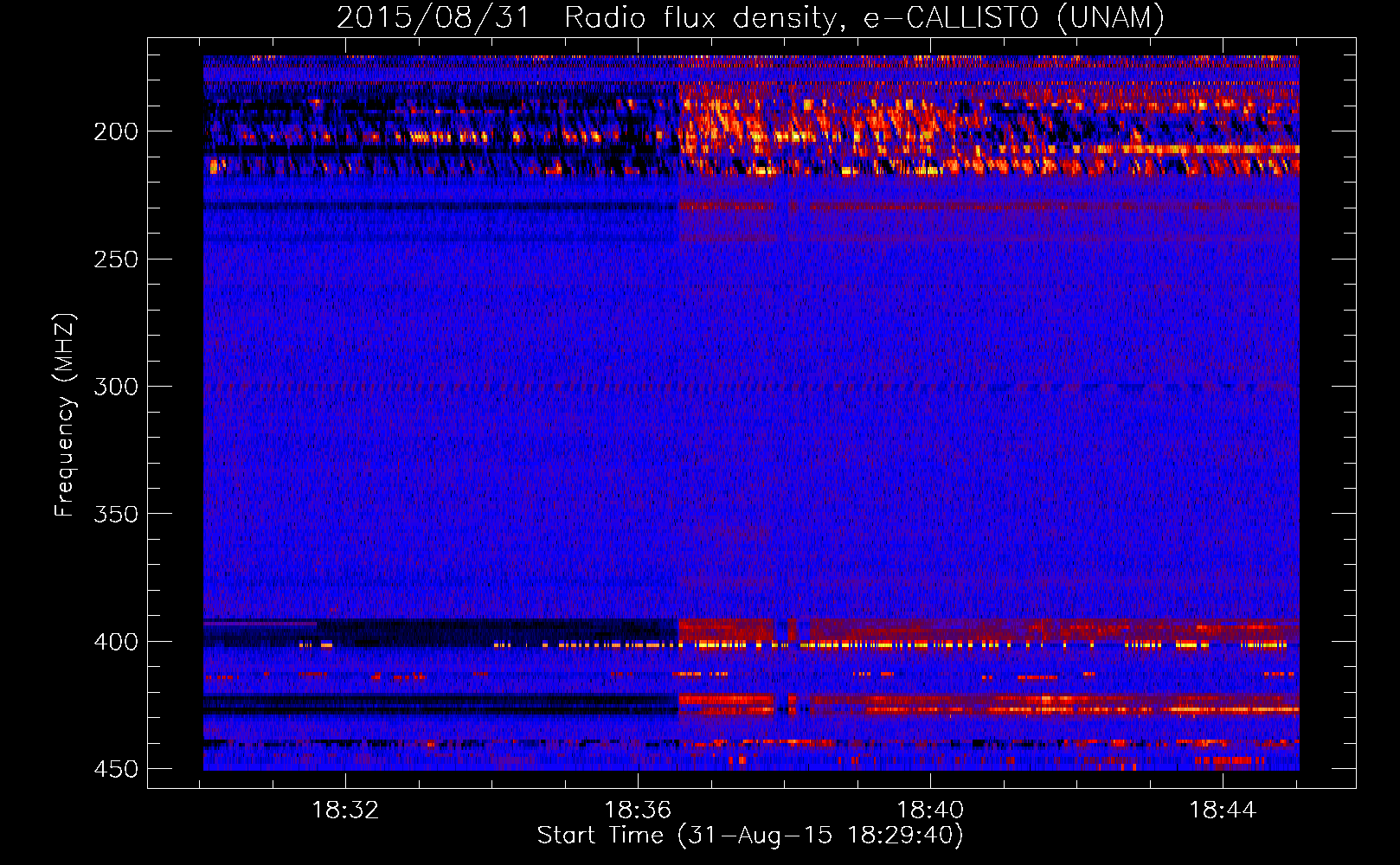Click the 400 frequency tick label
Image resolution: width=1400 pixels, height=865 pixels.
click(x=116, y=642)
